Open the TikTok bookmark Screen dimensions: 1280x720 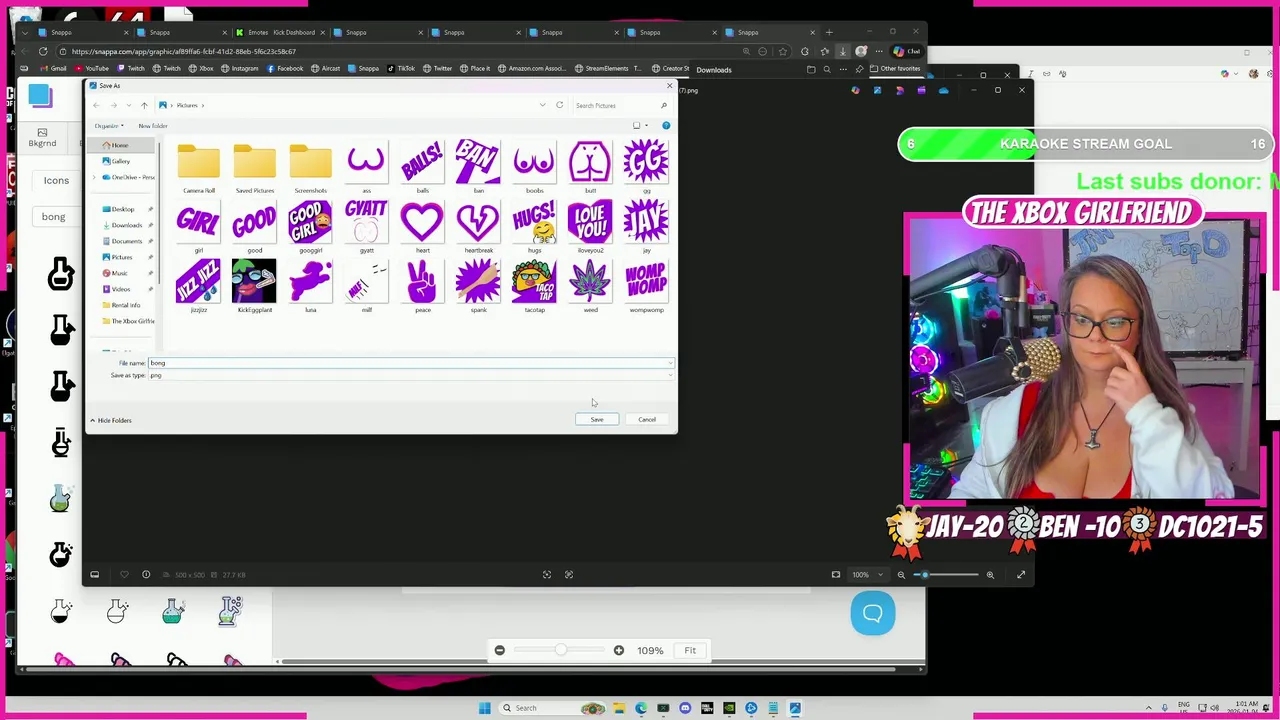401,69
